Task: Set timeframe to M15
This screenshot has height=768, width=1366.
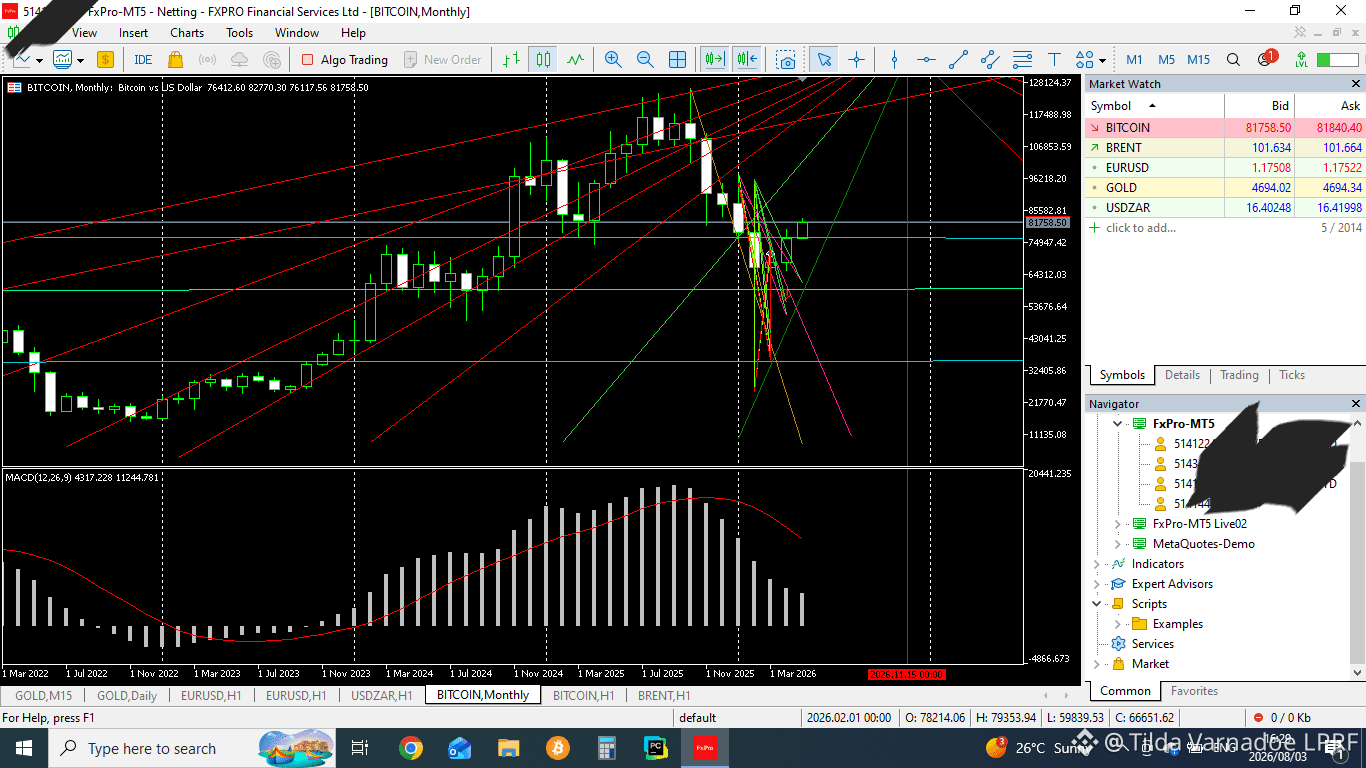Action: tap(1199, 60)
